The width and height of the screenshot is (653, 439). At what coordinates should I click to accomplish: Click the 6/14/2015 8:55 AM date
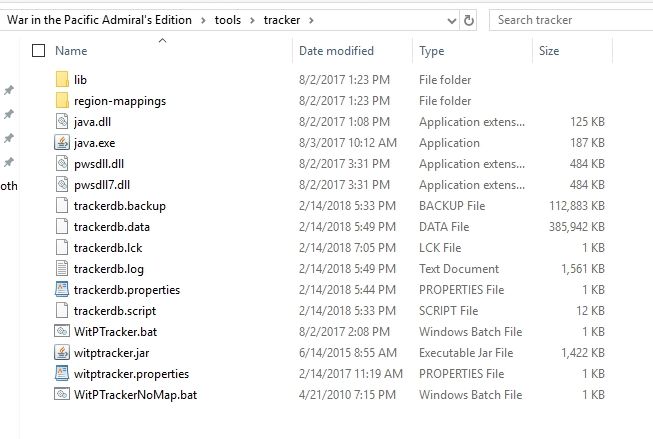click(x=348, y=353)
